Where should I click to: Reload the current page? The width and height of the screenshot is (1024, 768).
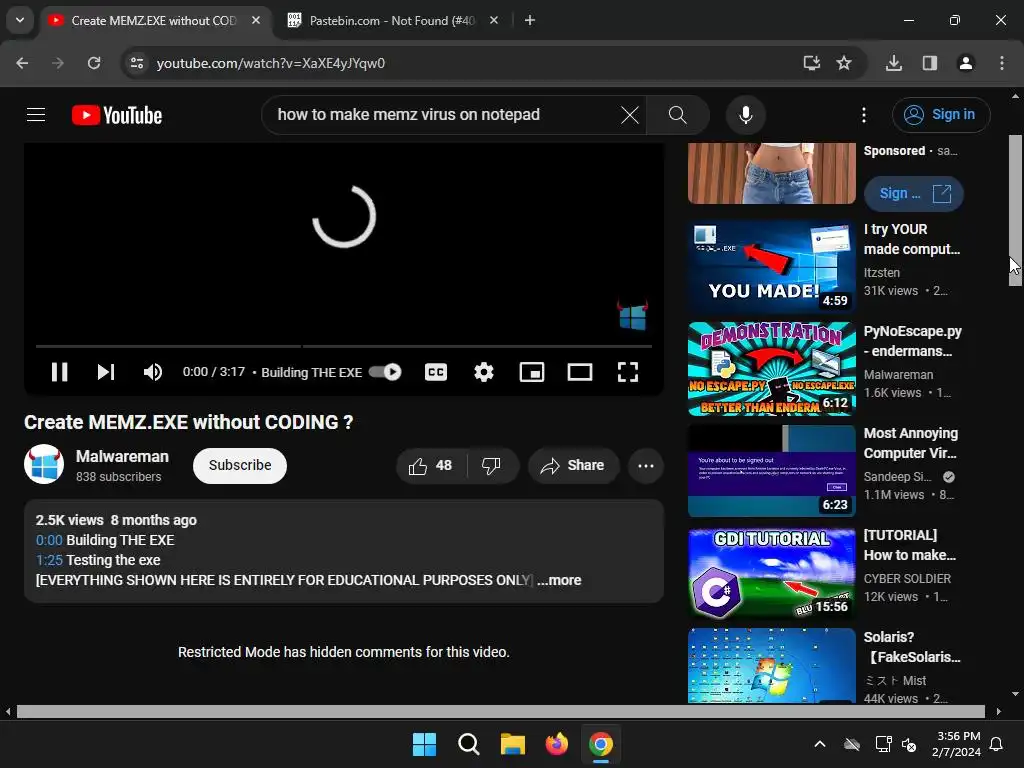[x=94, y=63]
